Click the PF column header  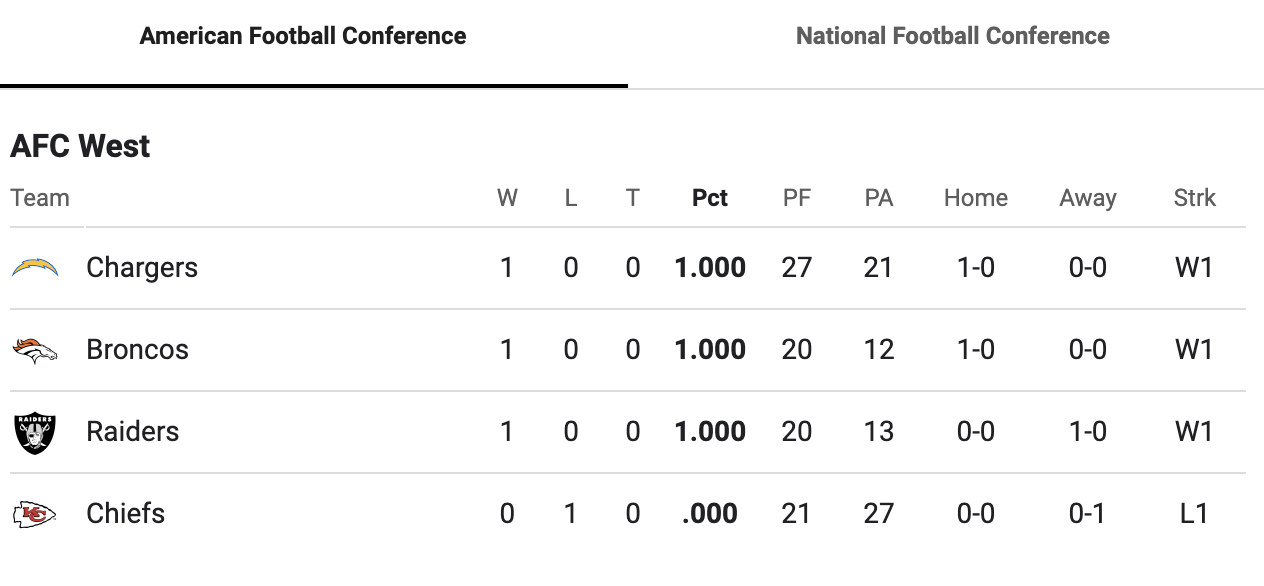coord(797,198)
